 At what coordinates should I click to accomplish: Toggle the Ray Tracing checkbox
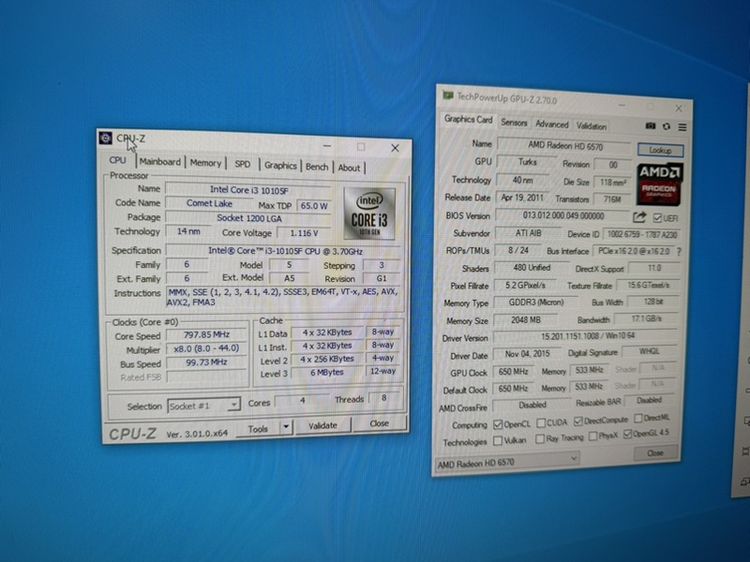pos(540,439)
